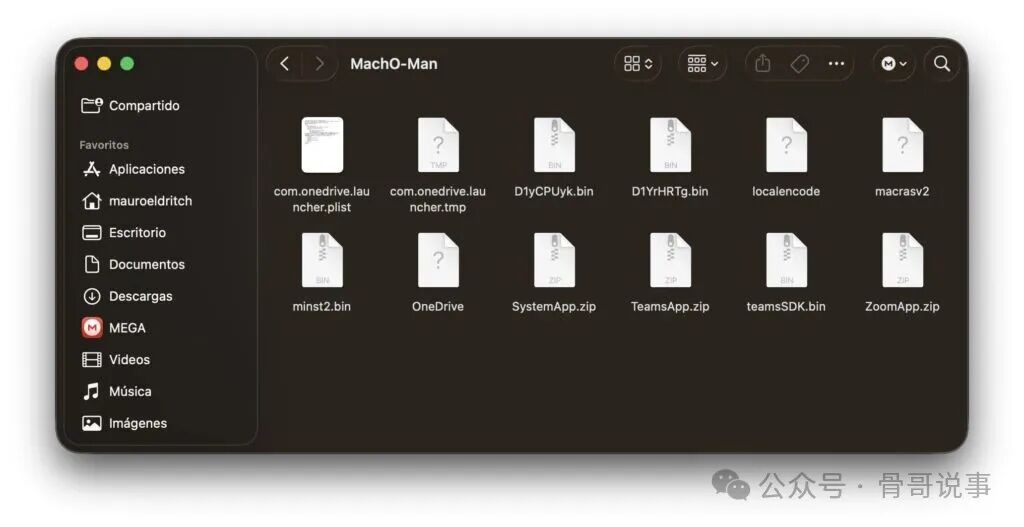Open the MEGA toolbar dropdown
Screen dimensions: 1024x527
pos(893,63)
